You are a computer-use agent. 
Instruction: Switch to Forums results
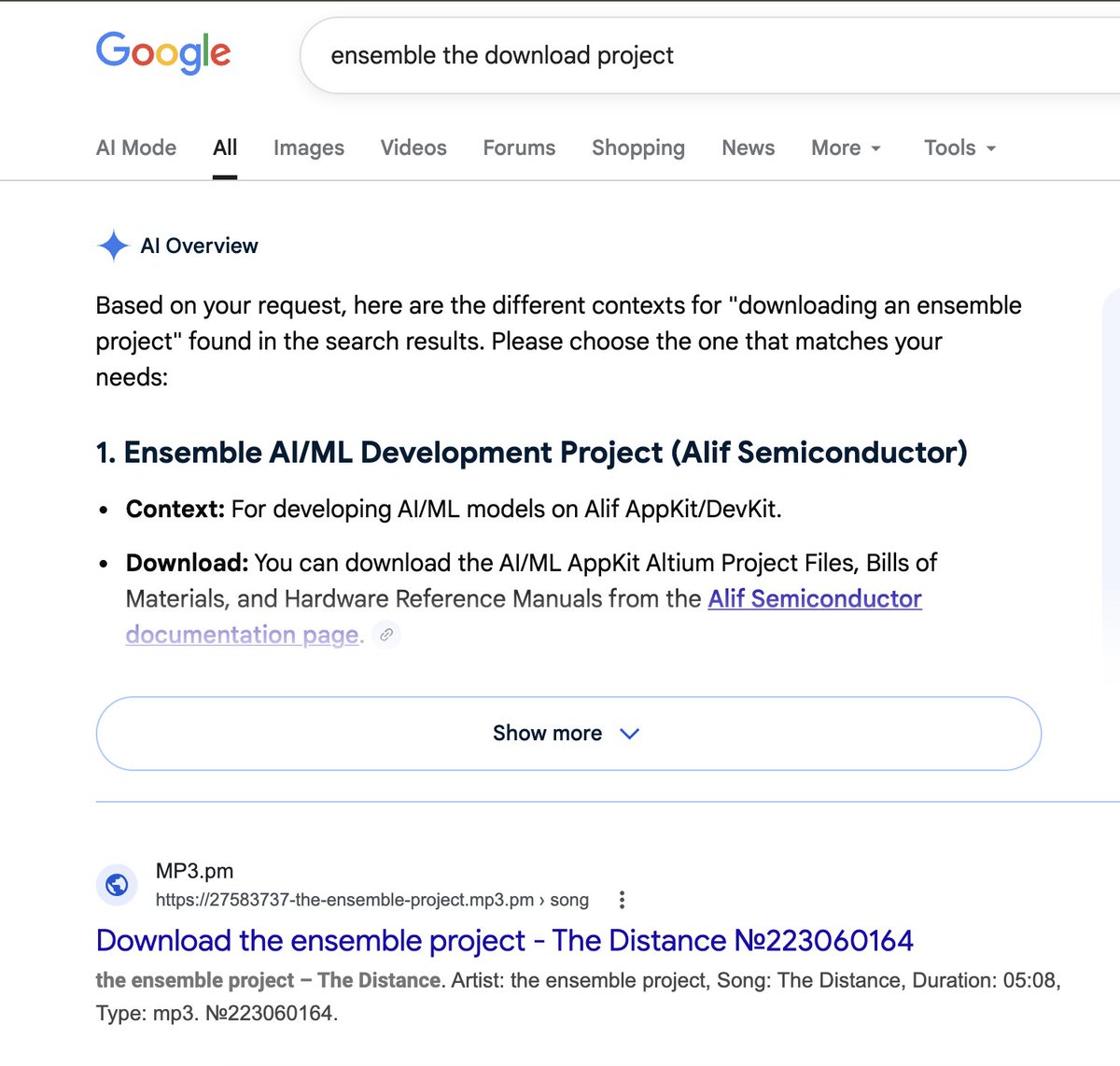(x=519, y=147)
